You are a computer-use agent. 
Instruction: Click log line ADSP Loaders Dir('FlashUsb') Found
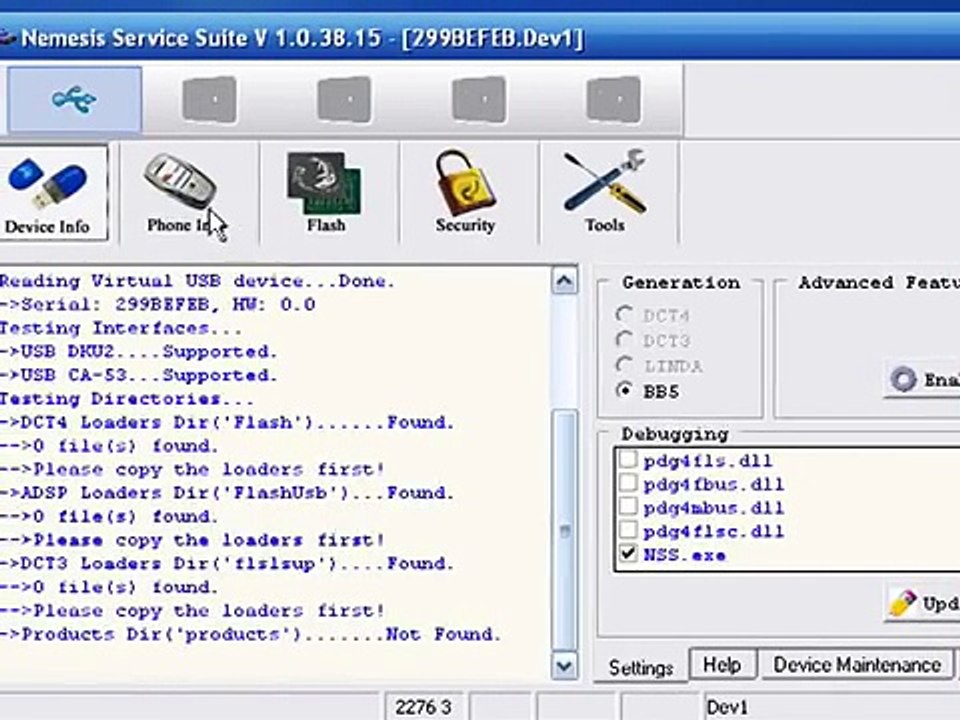[227, 492]
